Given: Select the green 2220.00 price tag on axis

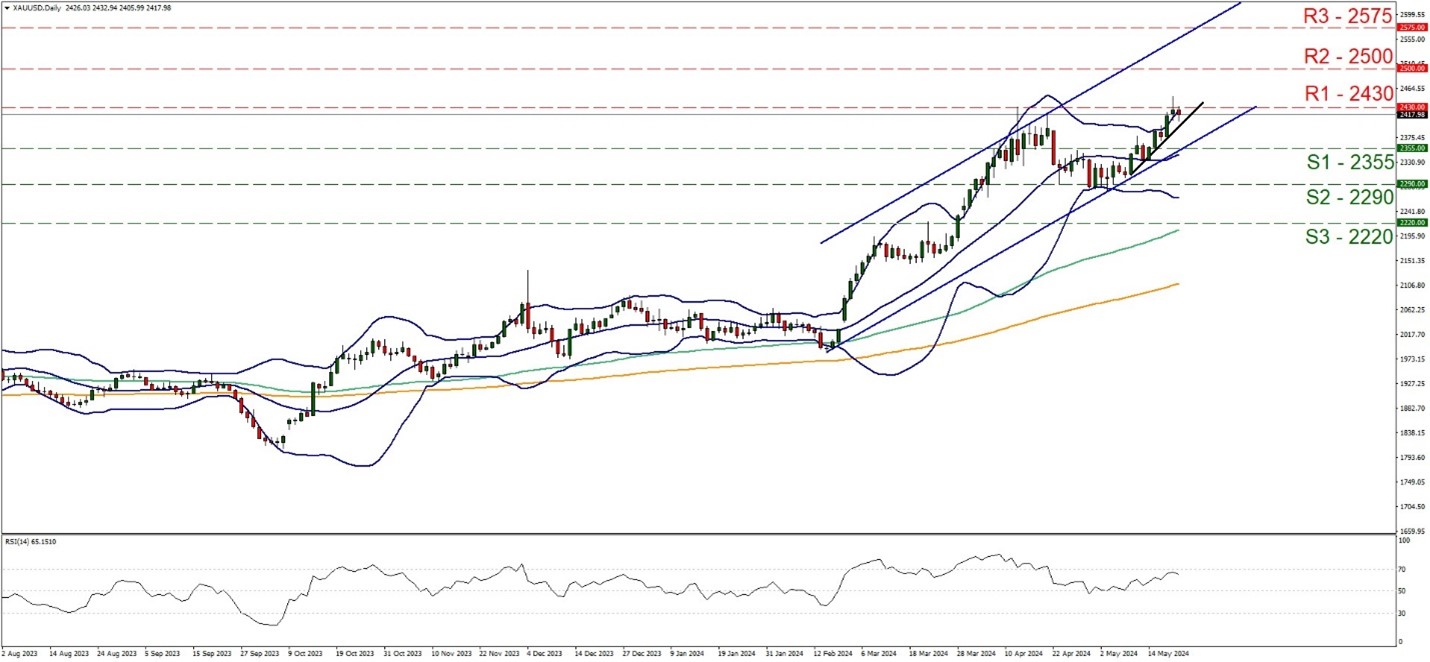Looking at the screenshot, I should (x=1412, y=223).
